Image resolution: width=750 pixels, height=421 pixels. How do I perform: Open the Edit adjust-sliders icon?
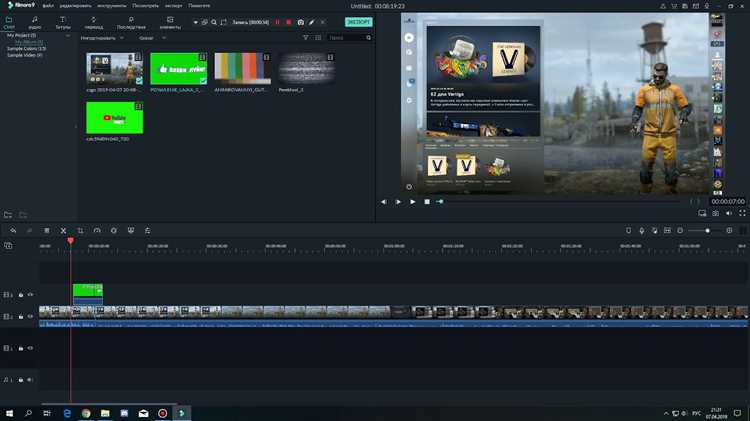click(x=147, y=231)
